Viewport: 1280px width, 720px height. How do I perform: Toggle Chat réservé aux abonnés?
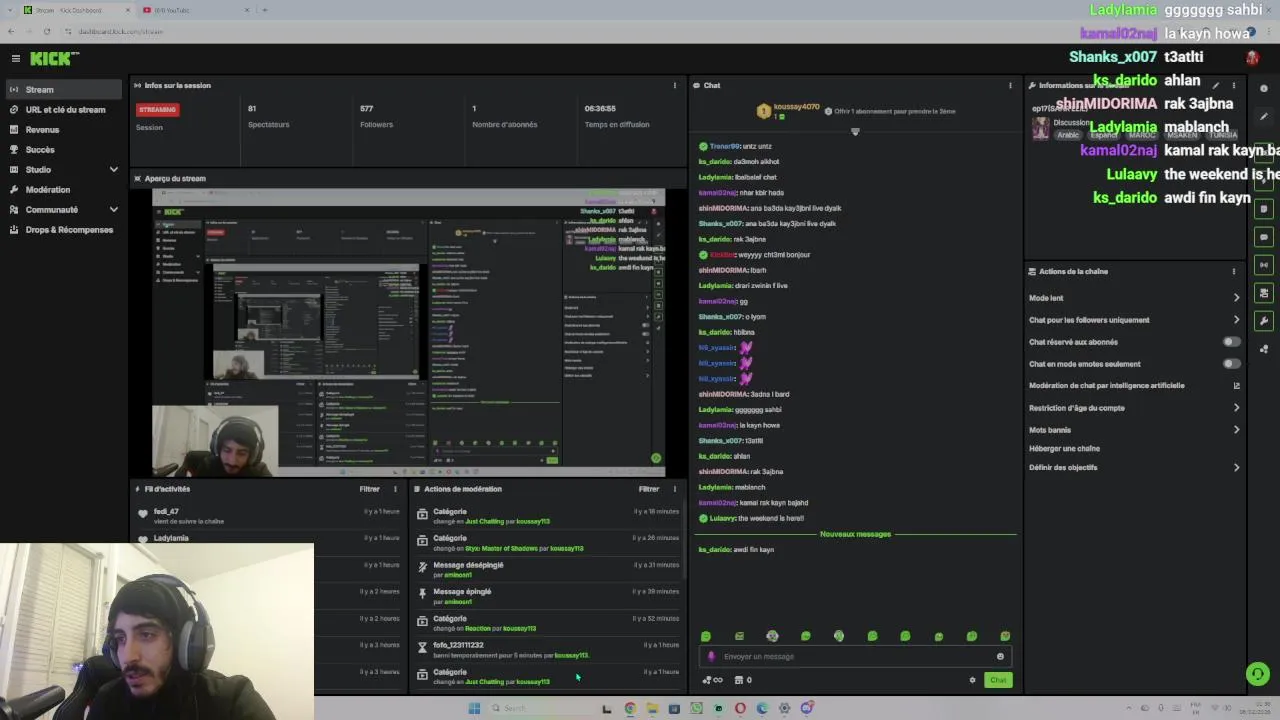[1231, 342]
